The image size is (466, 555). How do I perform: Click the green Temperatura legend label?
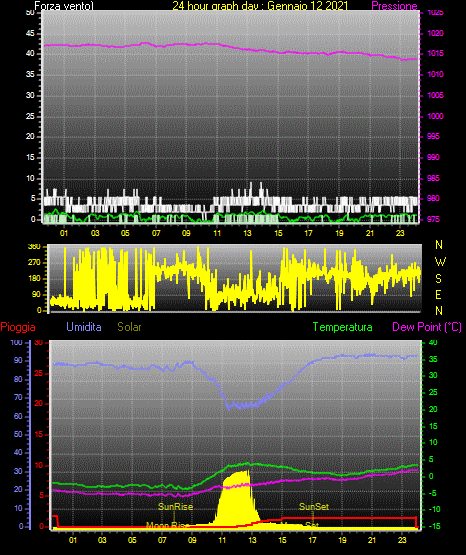click(342, 327)
